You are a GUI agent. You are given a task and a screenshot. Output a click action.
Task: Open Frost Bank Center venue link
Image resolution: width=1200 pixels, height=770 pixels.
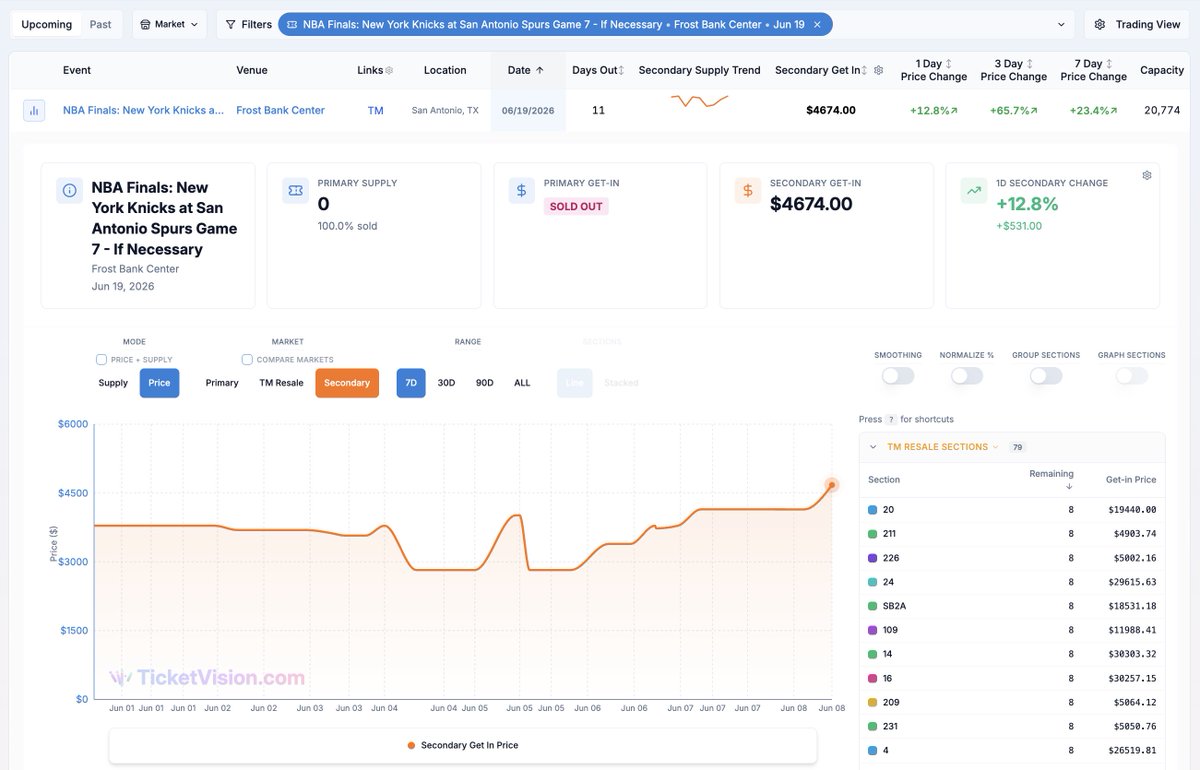point(280,111)
